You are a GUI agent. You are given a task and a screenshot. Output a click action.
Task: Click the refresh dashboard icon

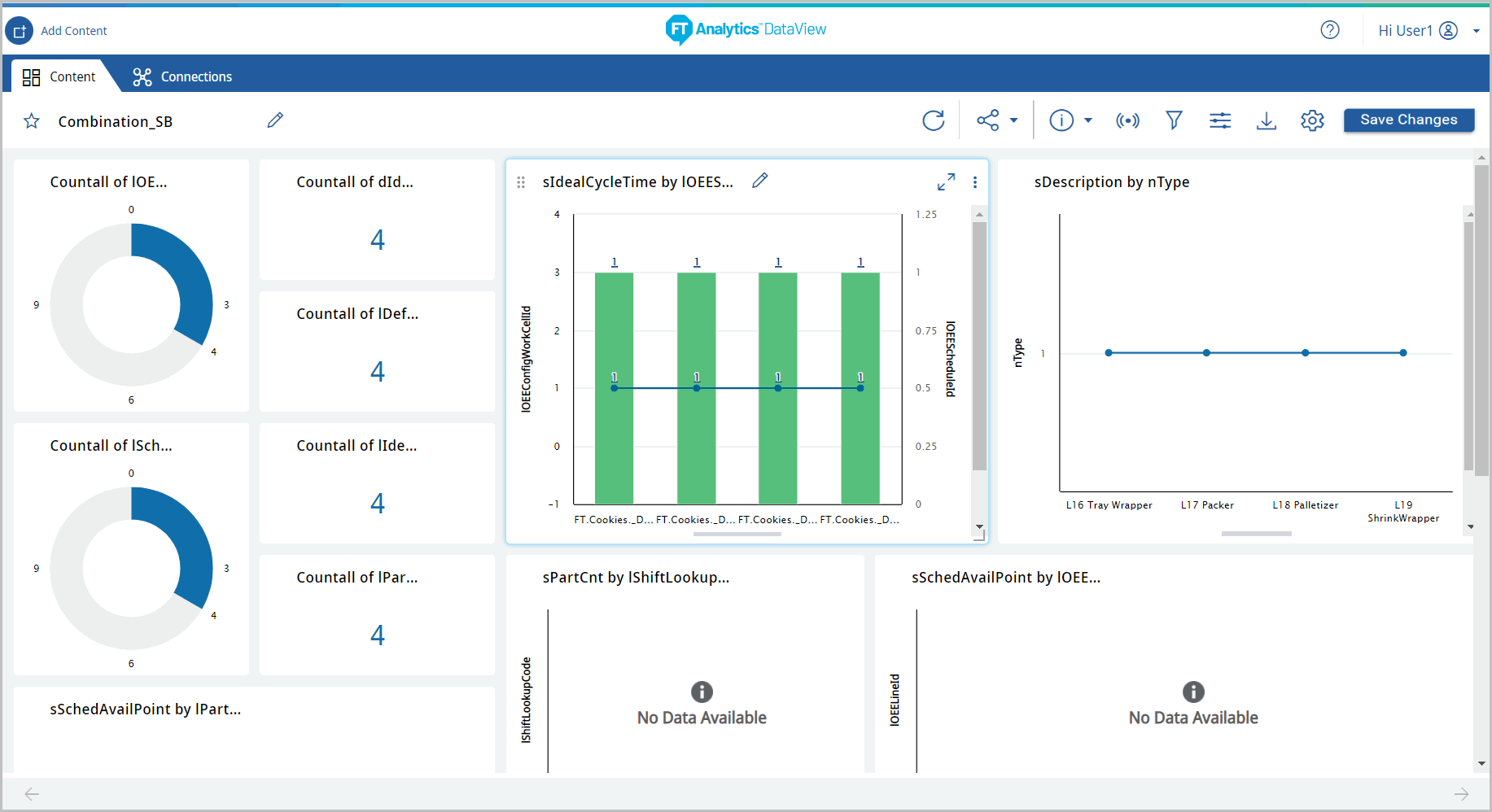(933, 120)
